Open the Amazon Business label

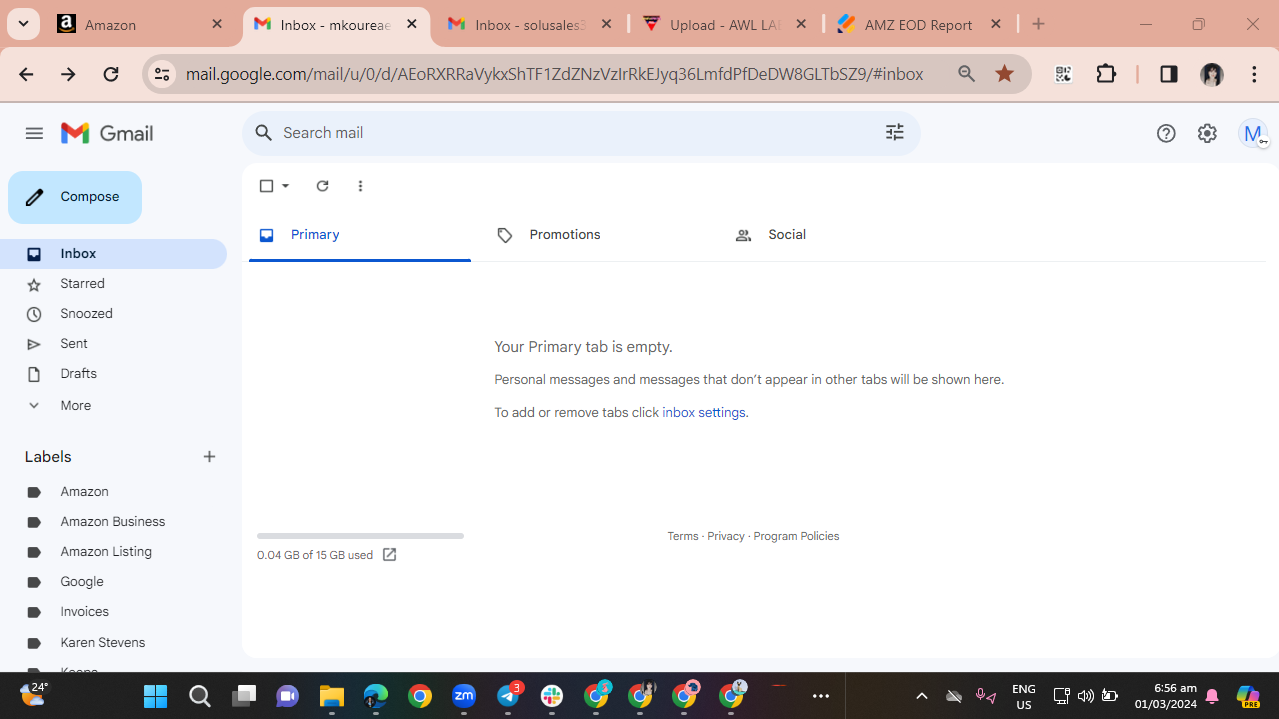113,522
